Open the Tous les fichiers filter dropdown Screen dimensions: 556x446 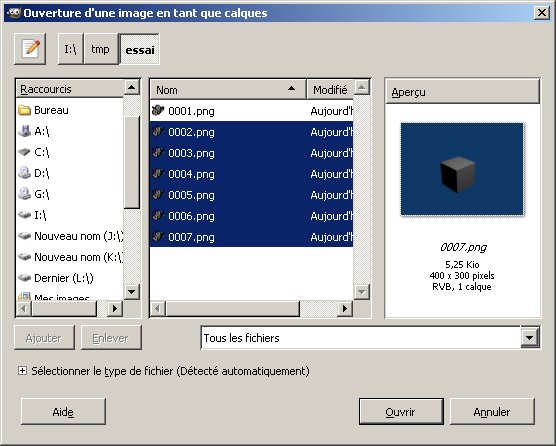point(530,338)
